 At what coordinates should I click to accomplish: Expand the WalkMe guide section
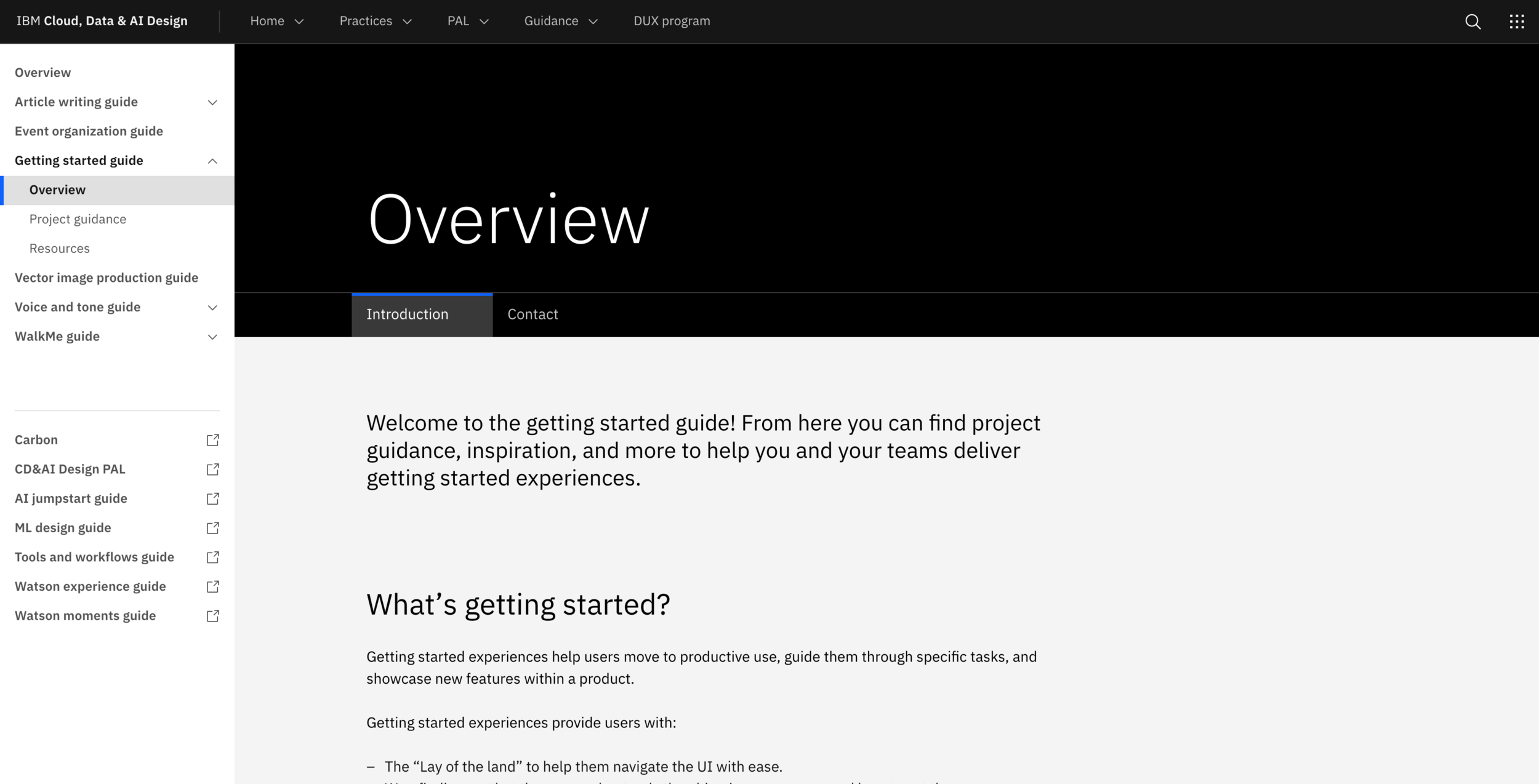pyautogui.click(x=212, y=337)
